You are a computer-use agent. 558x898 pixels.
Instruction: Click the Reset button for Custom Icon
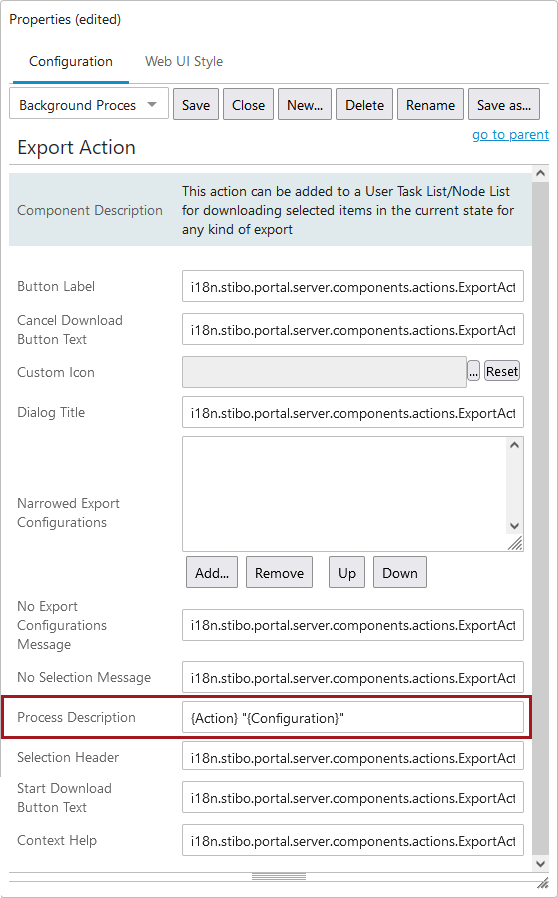[x=502, y=371]
